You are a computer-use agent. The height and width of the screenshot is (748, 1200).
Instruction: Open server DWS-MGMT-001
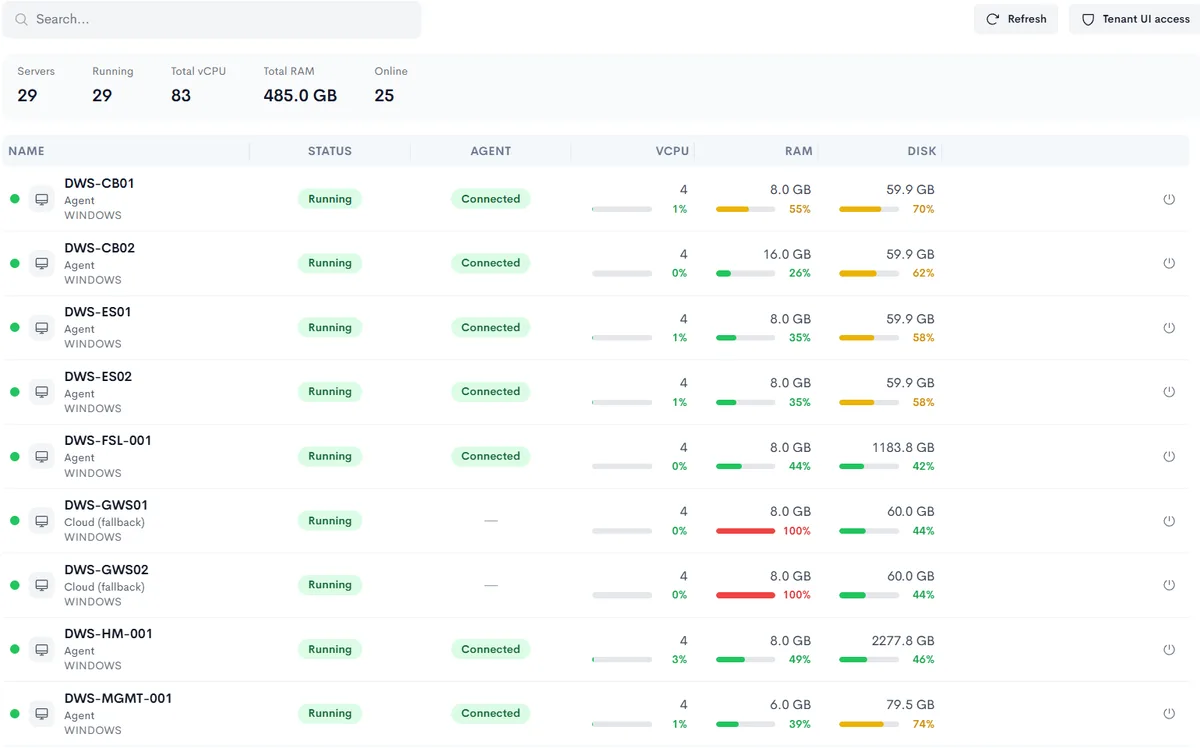(x=118, y=699)
